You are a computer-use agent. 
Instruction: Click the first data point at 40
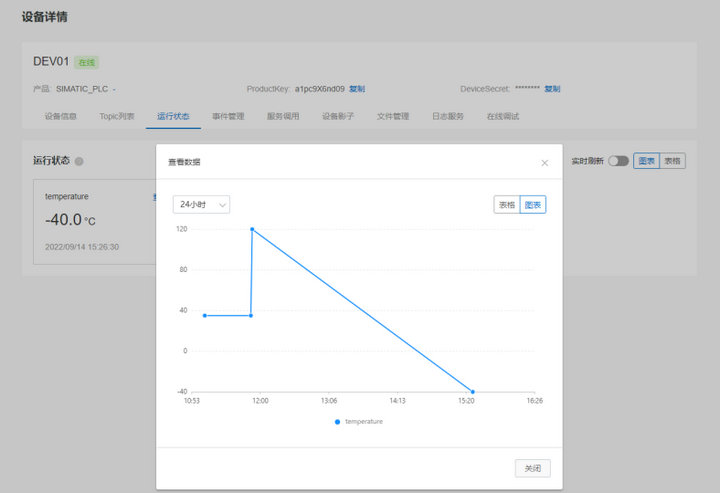click(205, 316)
